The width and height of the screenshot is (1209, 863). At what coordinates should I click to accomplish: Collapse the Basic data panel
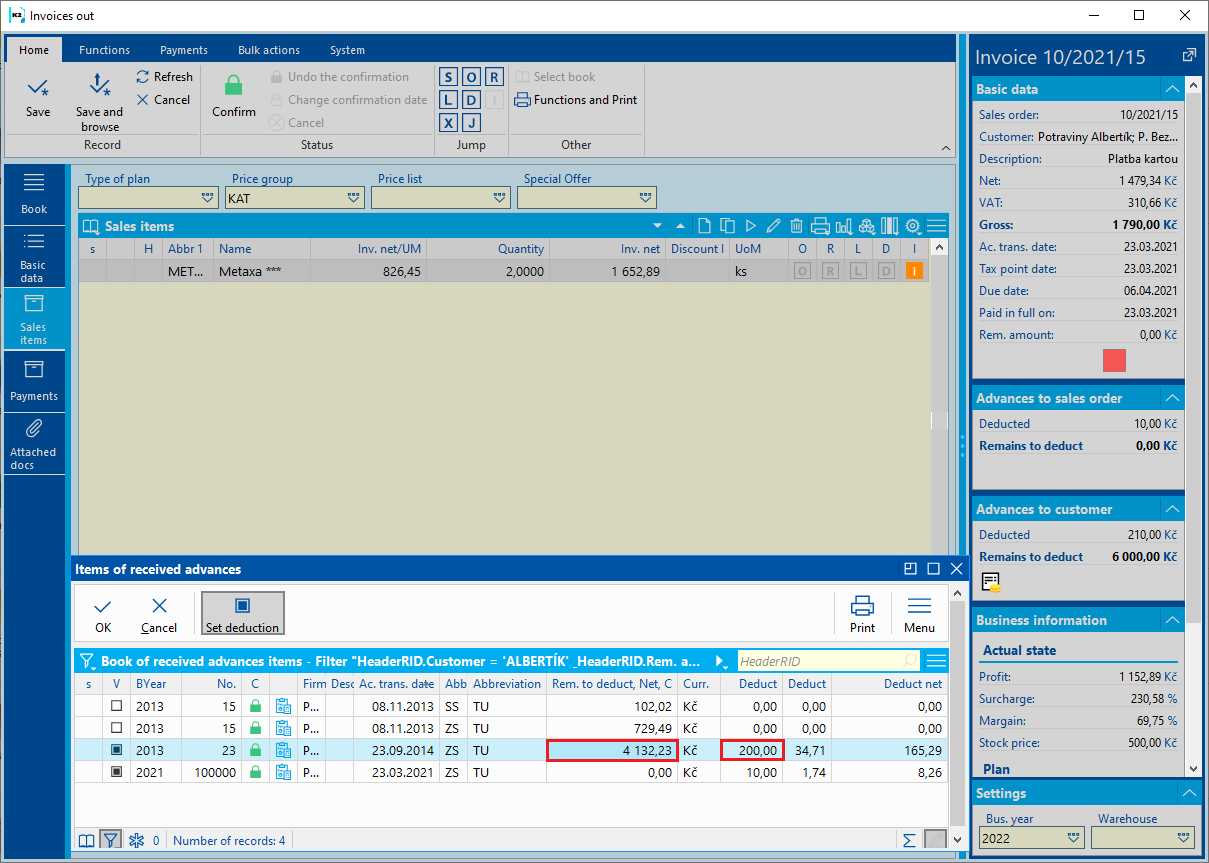1171,89
